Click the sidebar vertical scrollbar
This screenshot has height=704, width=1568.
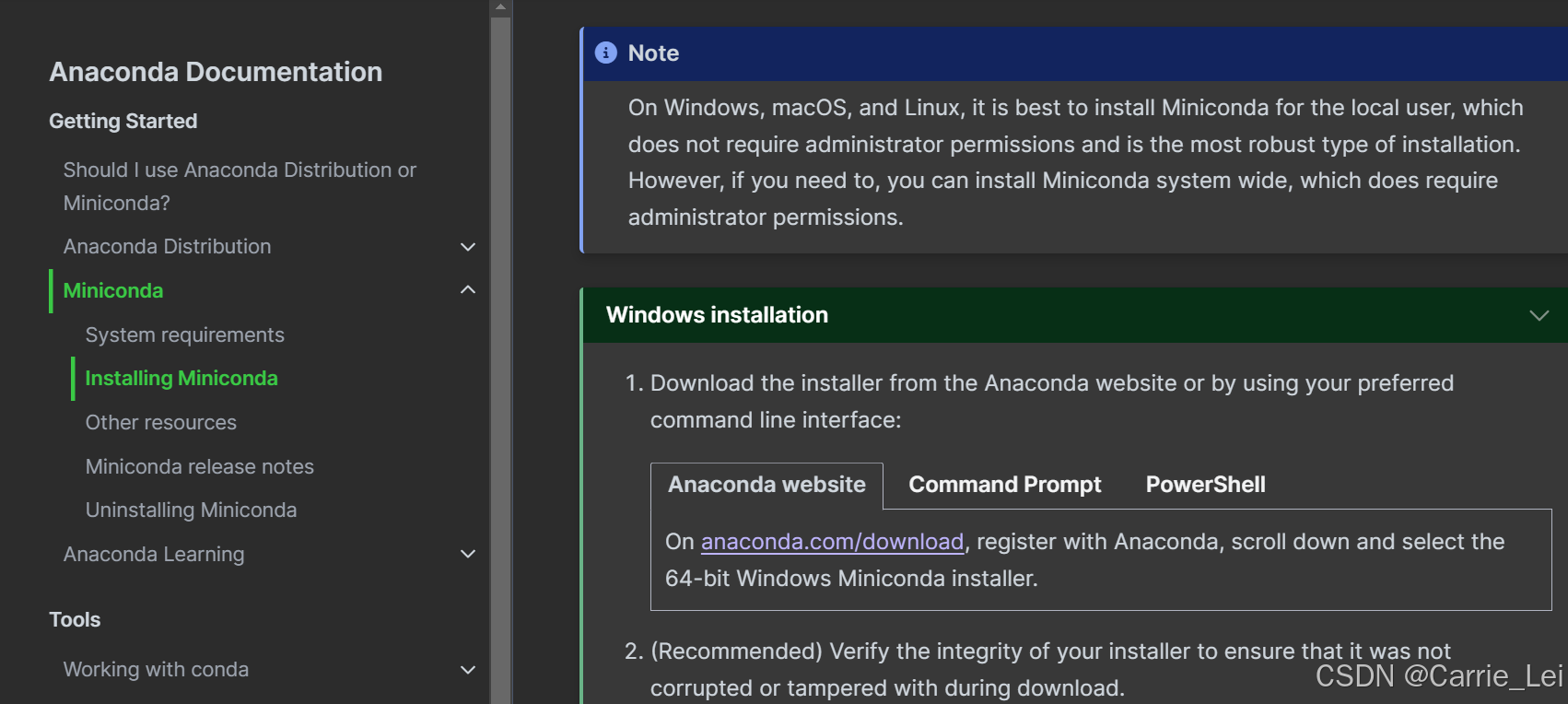pos(500,359)
